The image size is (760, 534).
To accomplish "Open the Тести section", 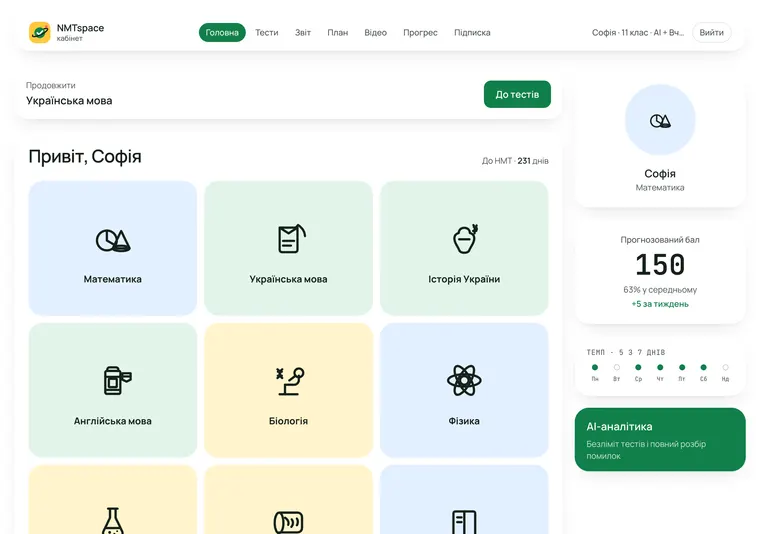I will pos(267,32).
